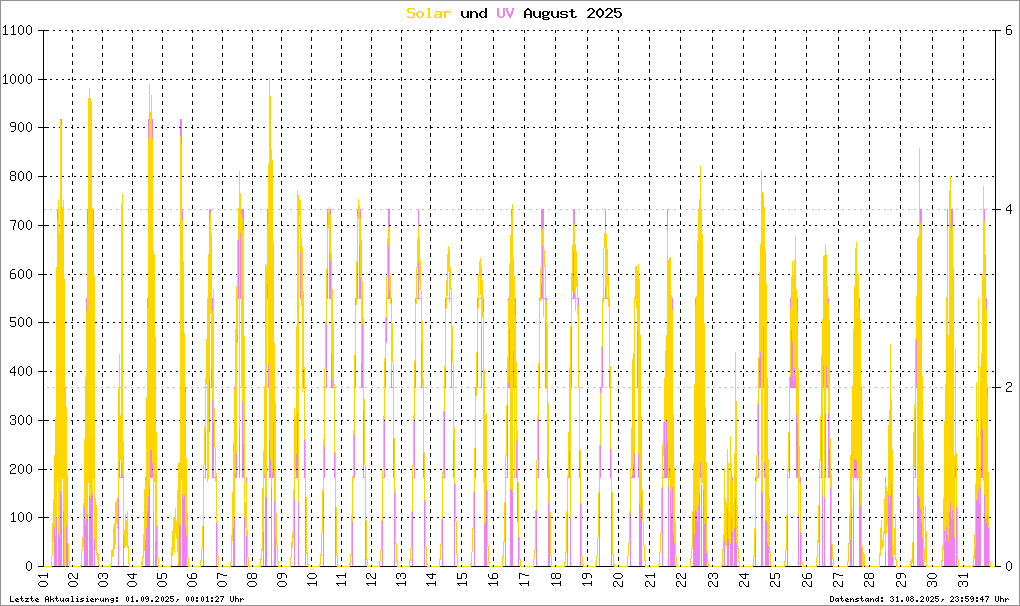Click the 'Letzte Aktualisierung' timestamp text
This screenshot has height=606, width=1020.
[125, 598]
